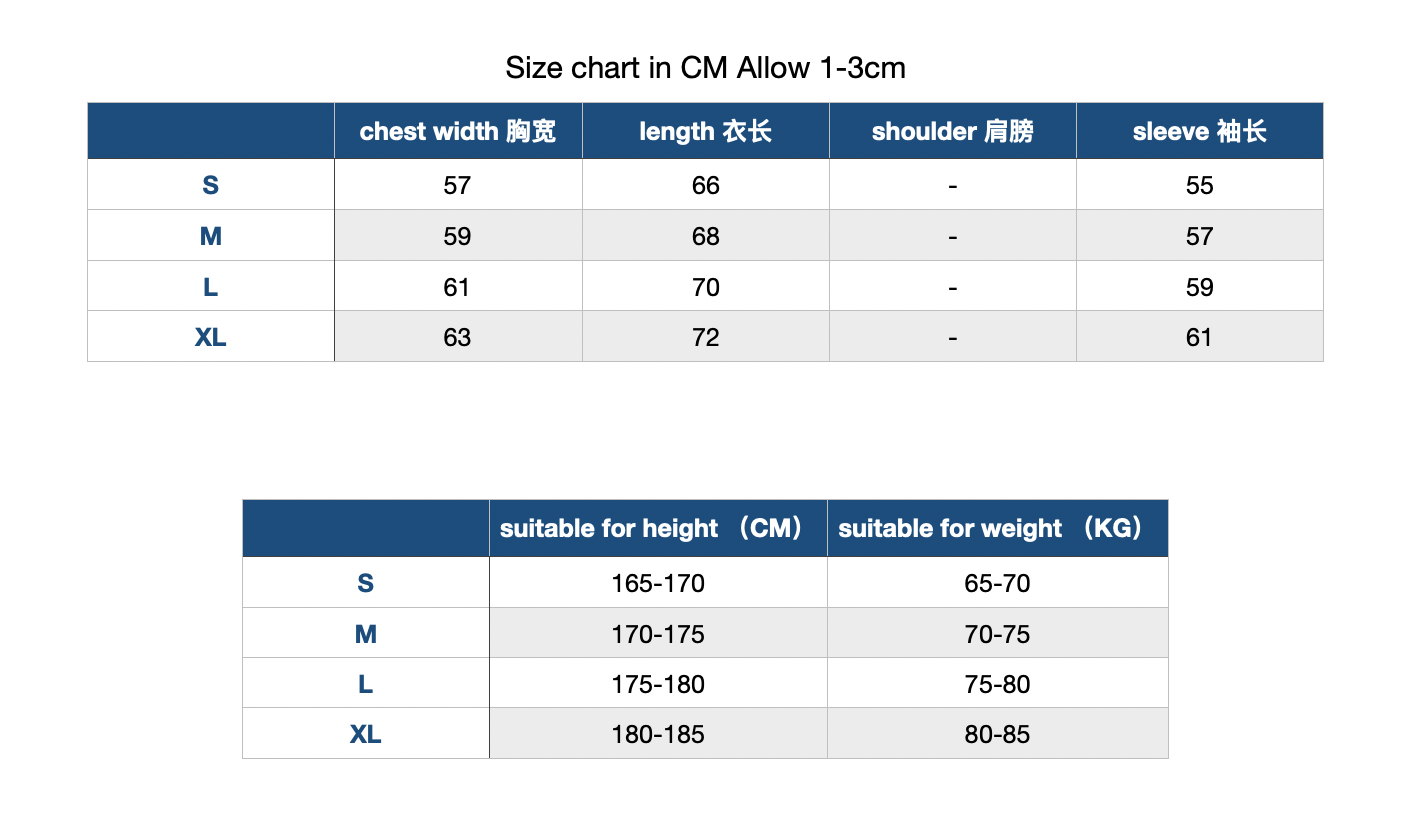Click the shoulder 肩膀 header cell
1416x830 pixels.
click(x=953, y=131)
